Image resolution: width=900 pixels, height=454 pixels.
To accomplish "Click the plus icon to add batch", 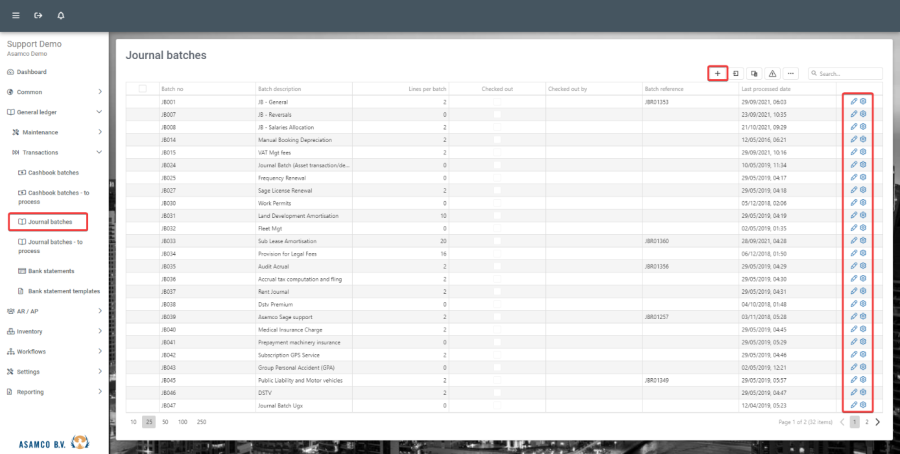I will pos(717,73).
